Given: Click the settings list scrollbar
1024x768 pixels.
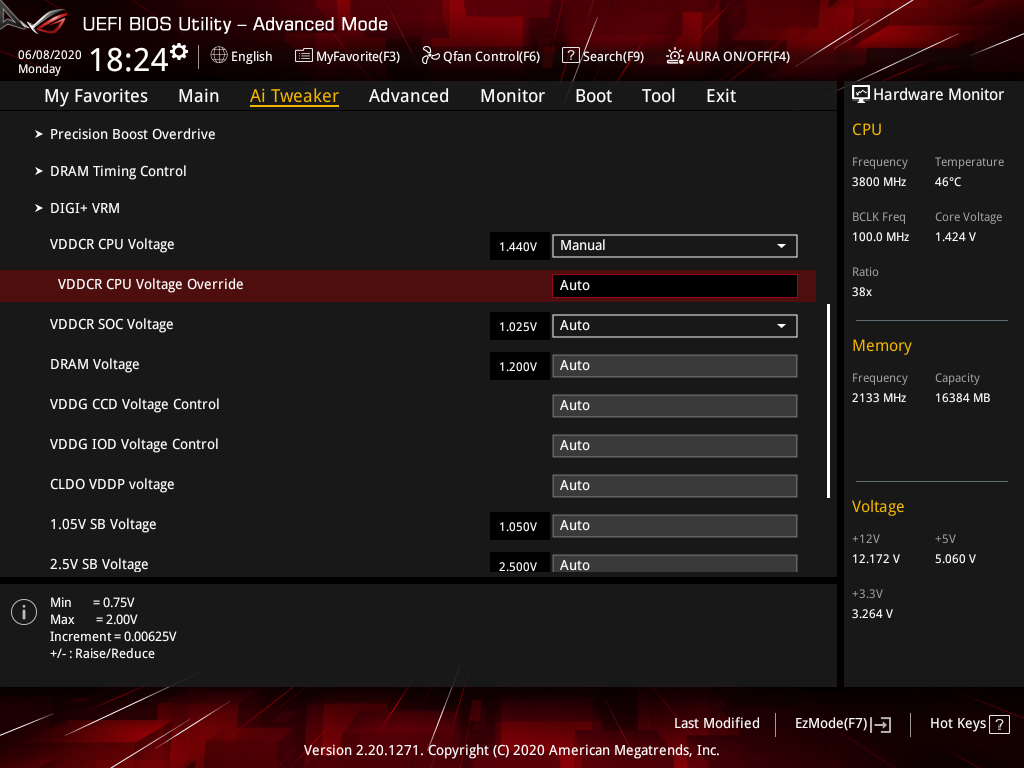Looking at the screenshot, I should pos(828,401).
